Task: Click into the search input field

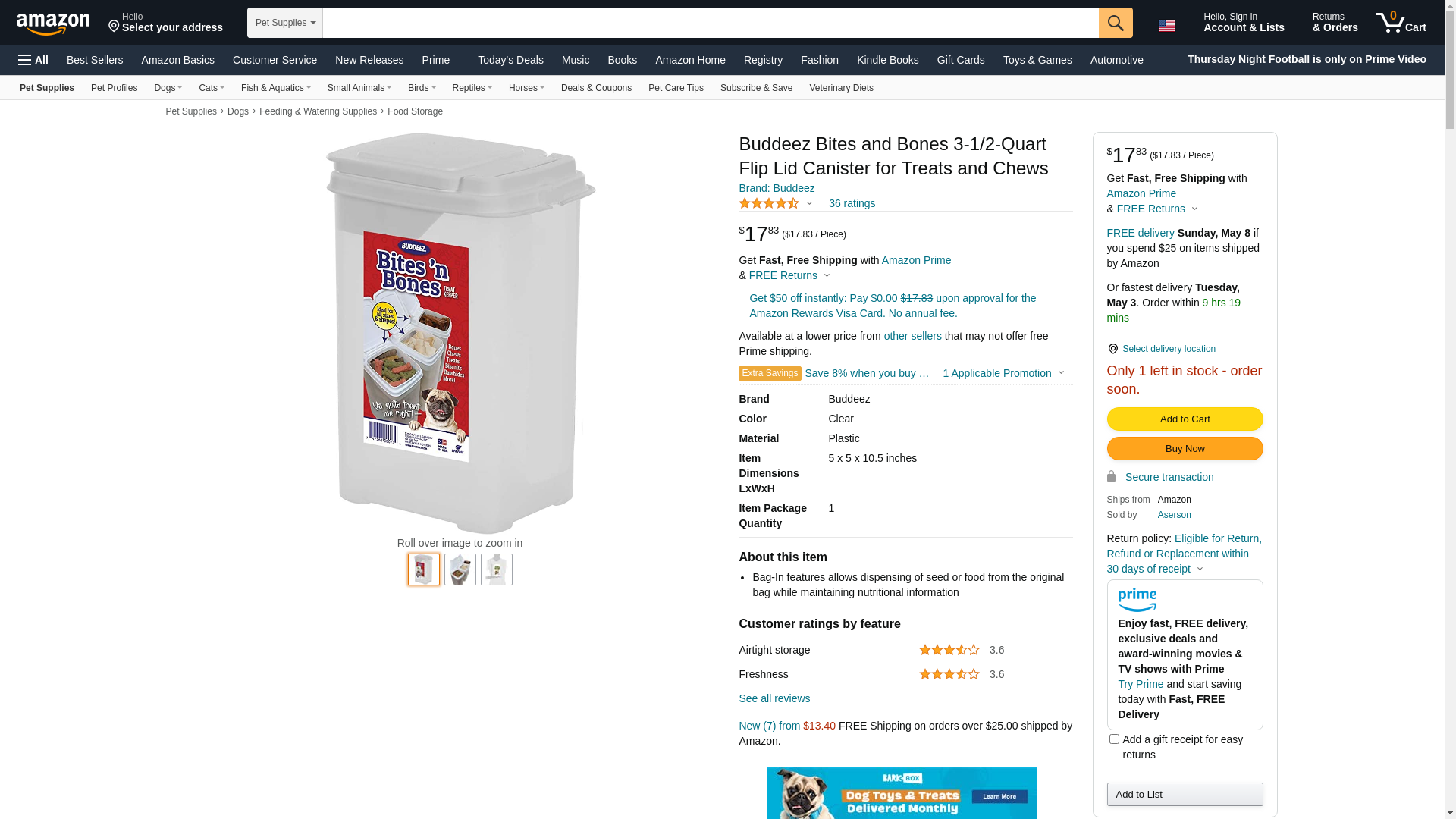Action: coord(711,23)
